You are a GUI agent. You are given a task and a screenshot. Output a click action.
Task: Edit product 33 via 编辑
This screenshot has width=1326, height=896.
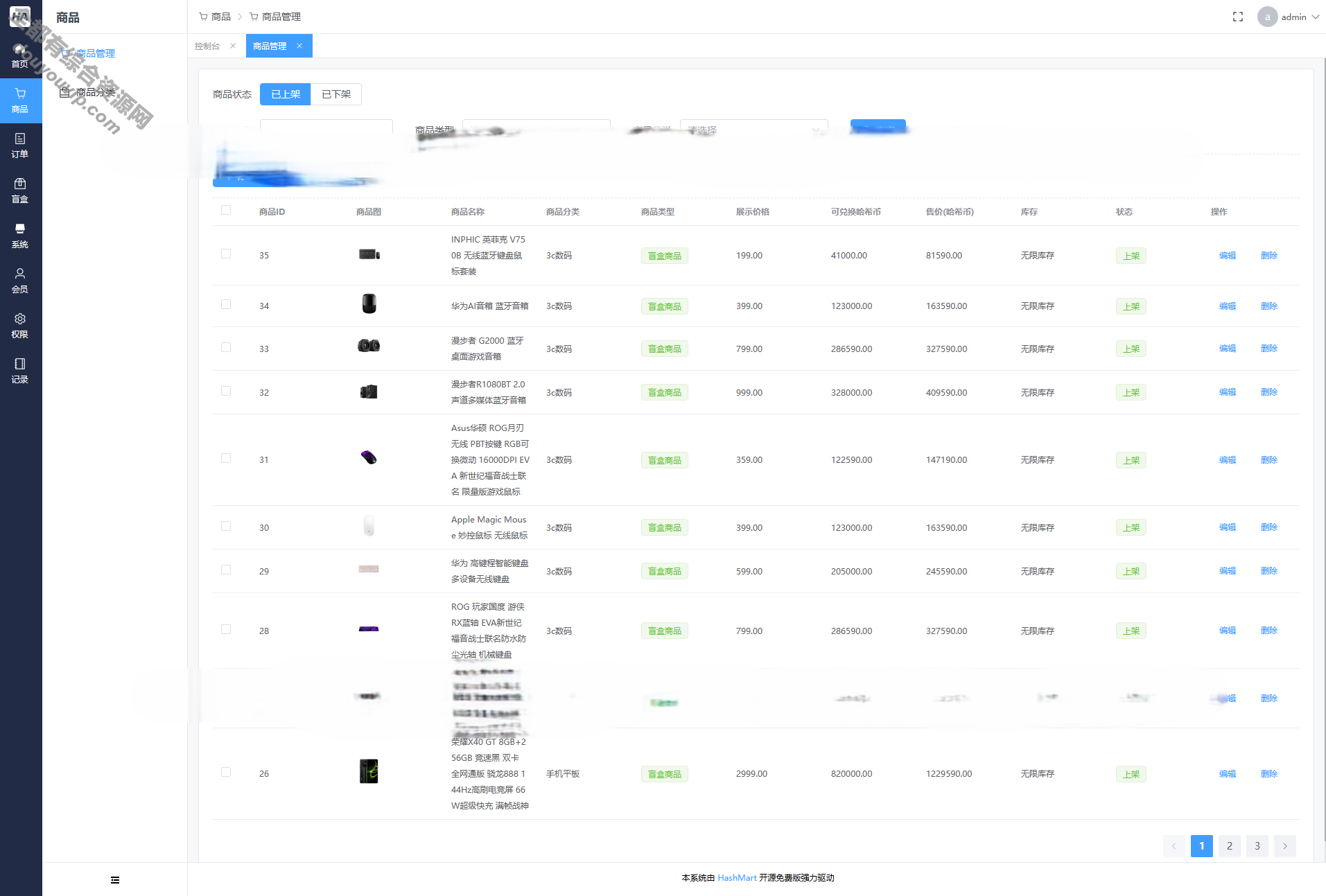click(x=1228, y=349)
